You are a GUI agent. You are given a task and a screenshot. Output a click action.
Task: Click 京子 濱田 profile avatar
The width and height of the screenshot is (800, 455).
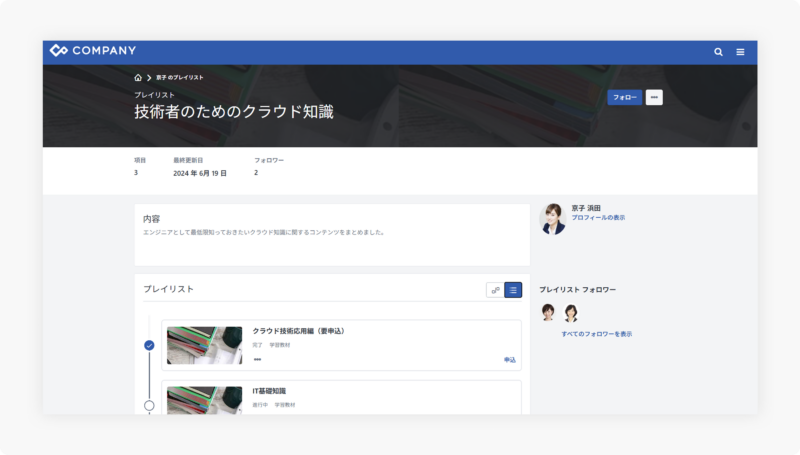pyautogui.click(x=553, y=219)
